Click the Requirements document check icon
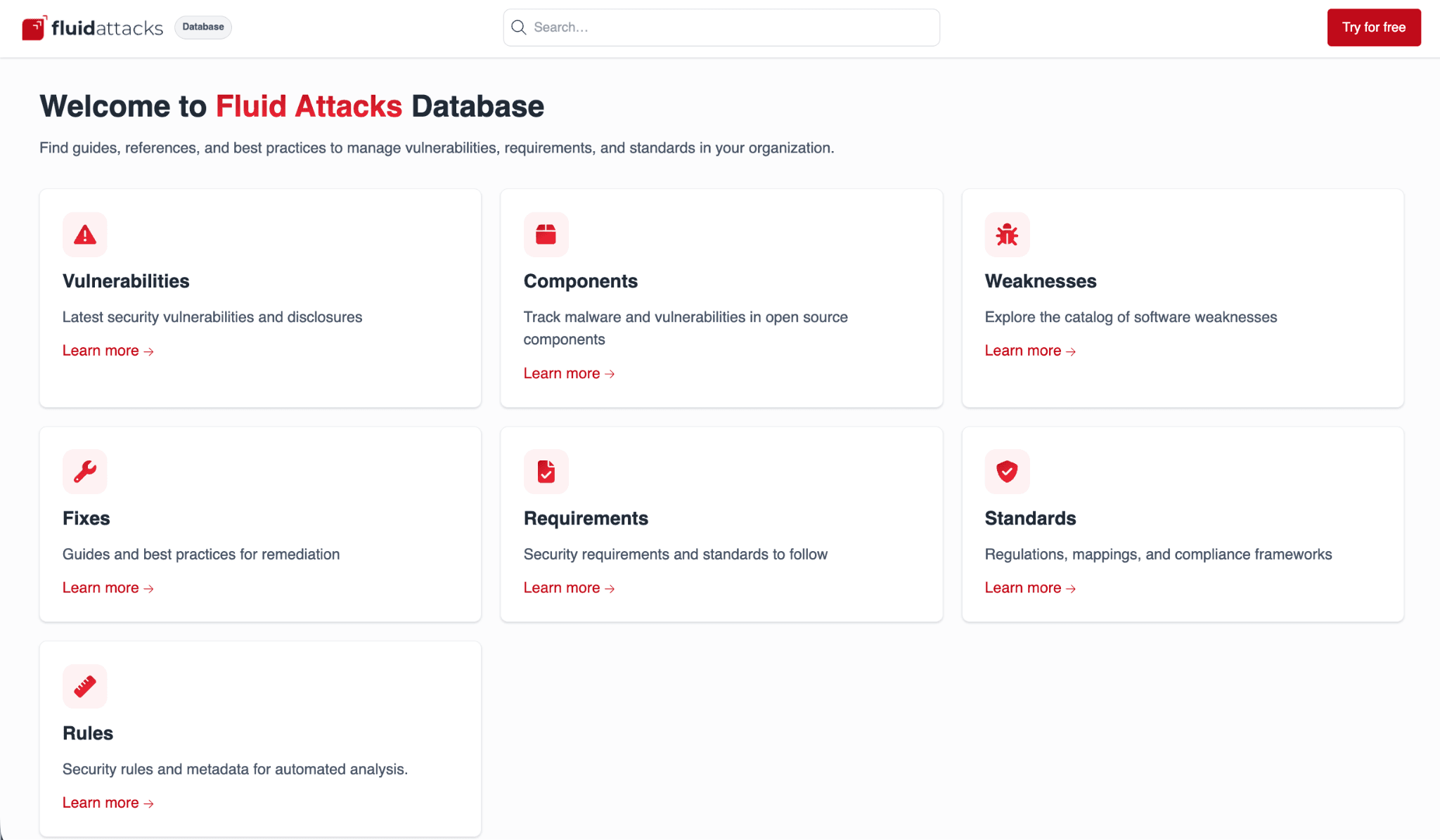The width and height of the screenshot is (1440, 840). pos(546,472)
